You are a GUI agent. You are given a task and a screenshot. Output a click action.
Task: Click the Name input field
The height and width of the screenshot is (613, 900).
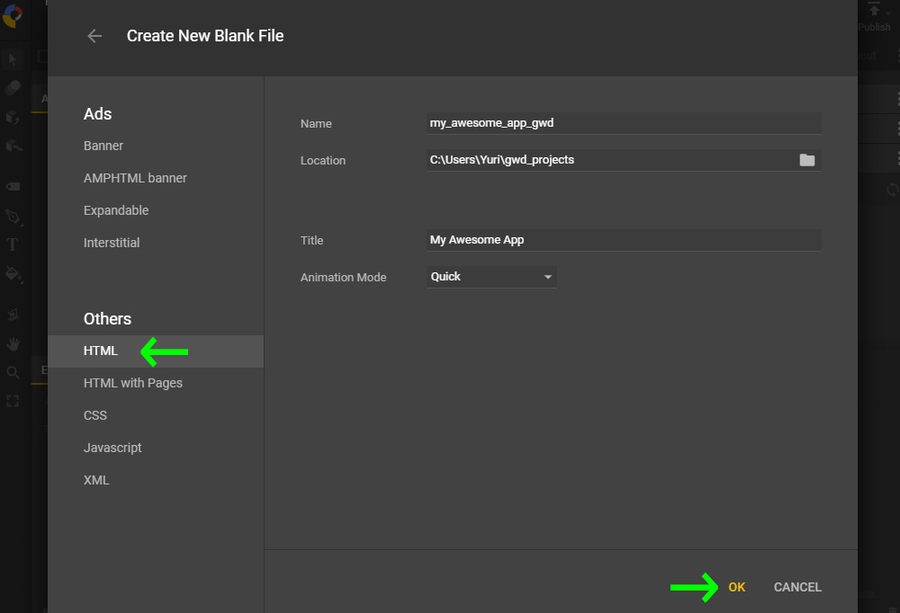tap(623, 123)
